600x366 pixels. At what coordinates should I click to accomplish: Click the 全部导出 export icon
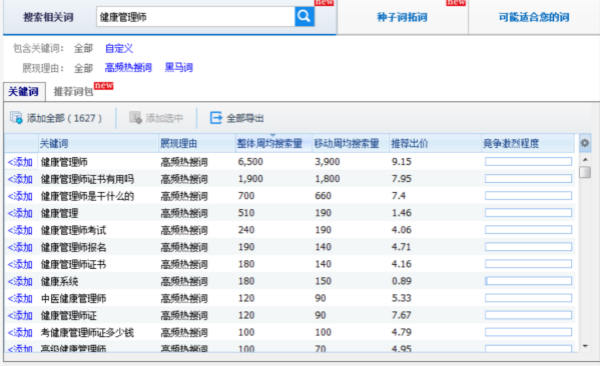pyautogui.click(x=216, y=118)
